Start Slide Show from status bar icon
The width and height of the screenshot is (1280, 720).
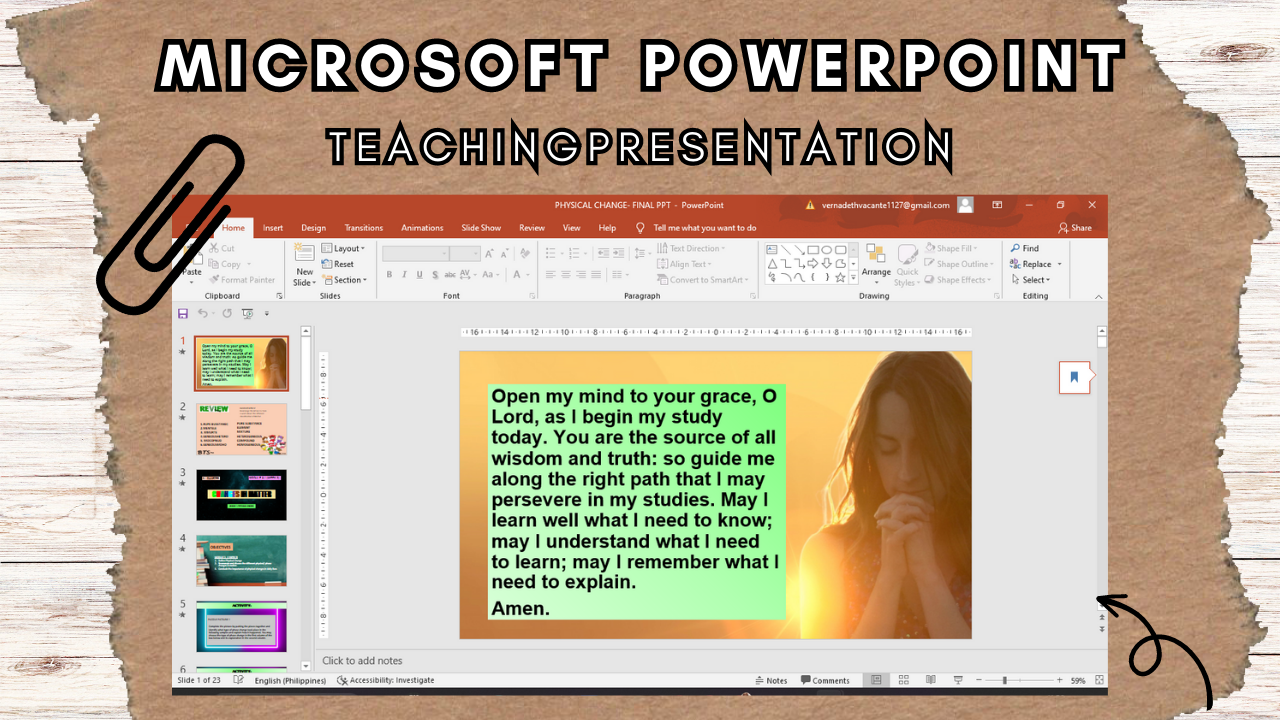958,680
